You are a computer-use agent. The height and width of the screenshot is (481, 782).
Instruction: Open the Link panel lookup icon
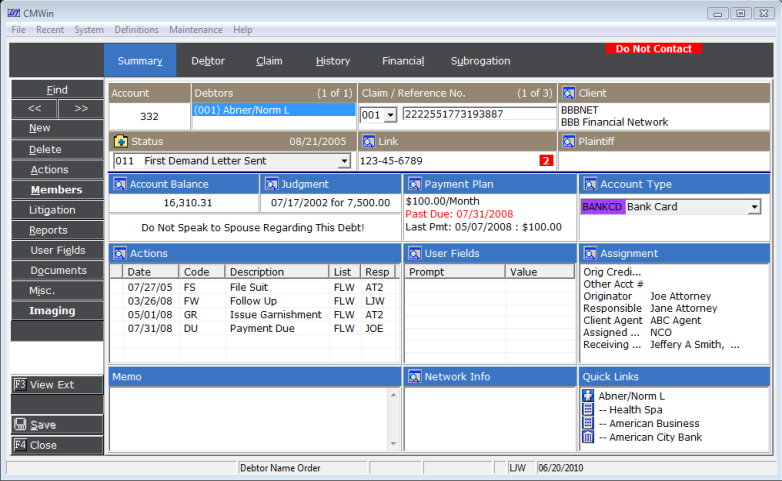367,142
